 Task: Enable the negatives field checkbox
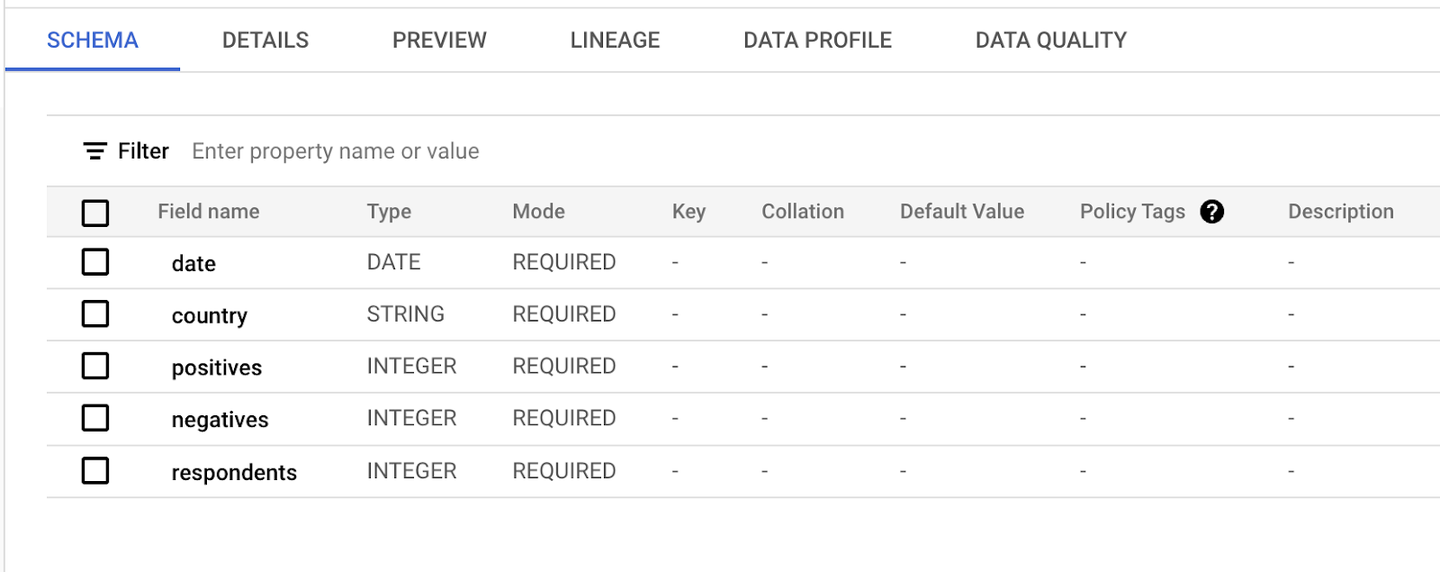click(95, 419)
